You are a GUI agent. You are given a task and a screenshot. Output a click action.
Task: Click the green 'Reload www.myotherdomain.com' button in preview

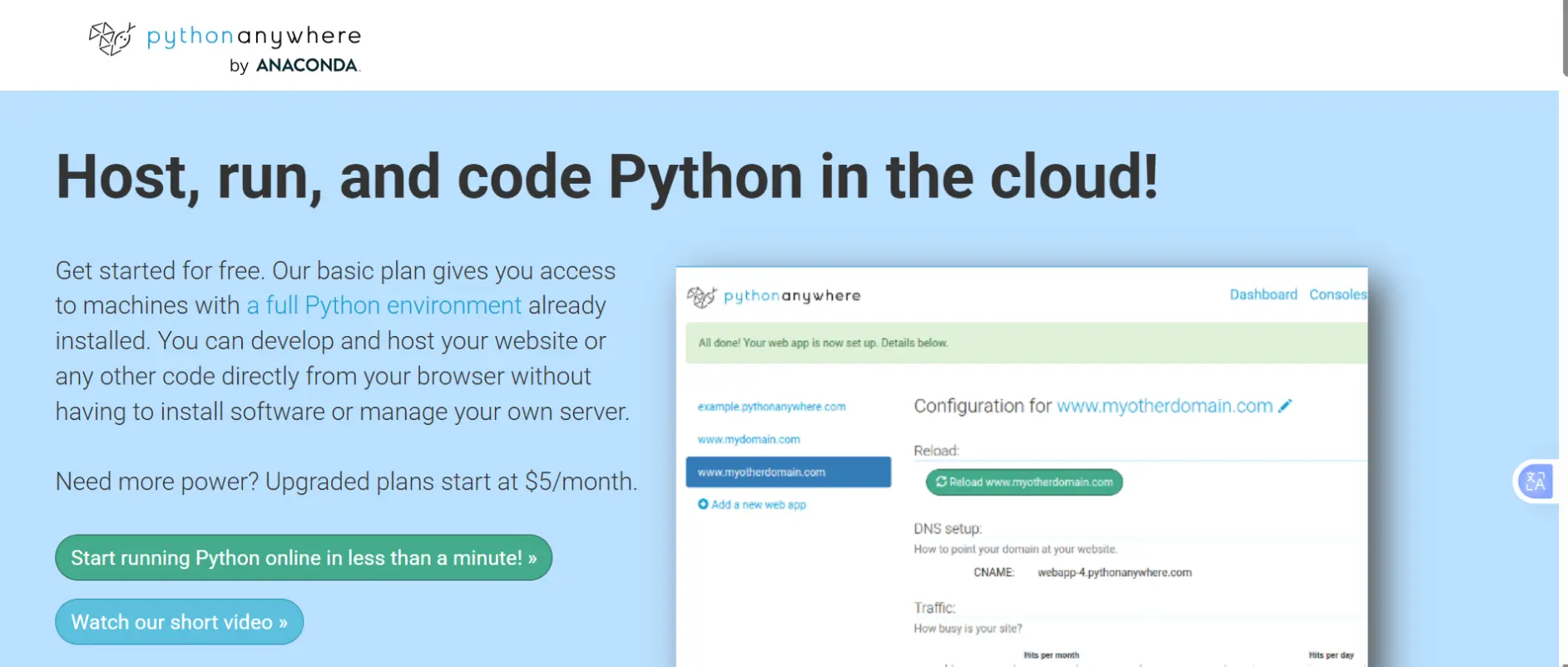click(x=1024, y=482)
